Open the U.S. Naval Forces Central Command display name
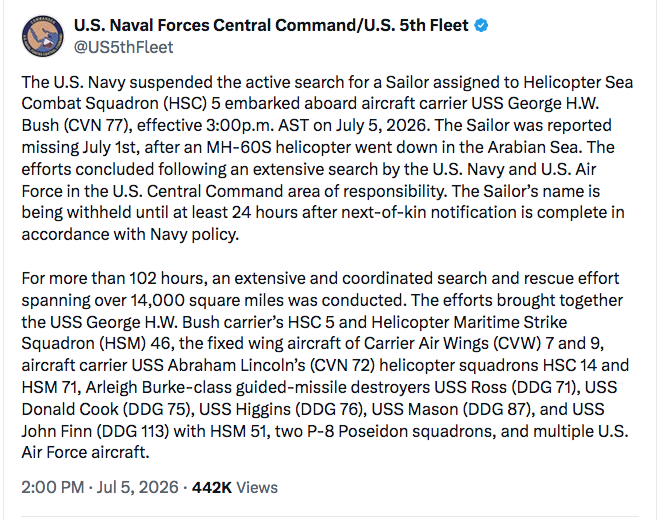Image resolution: width=657 pixels, height=520 pixels. pos(271,26)
